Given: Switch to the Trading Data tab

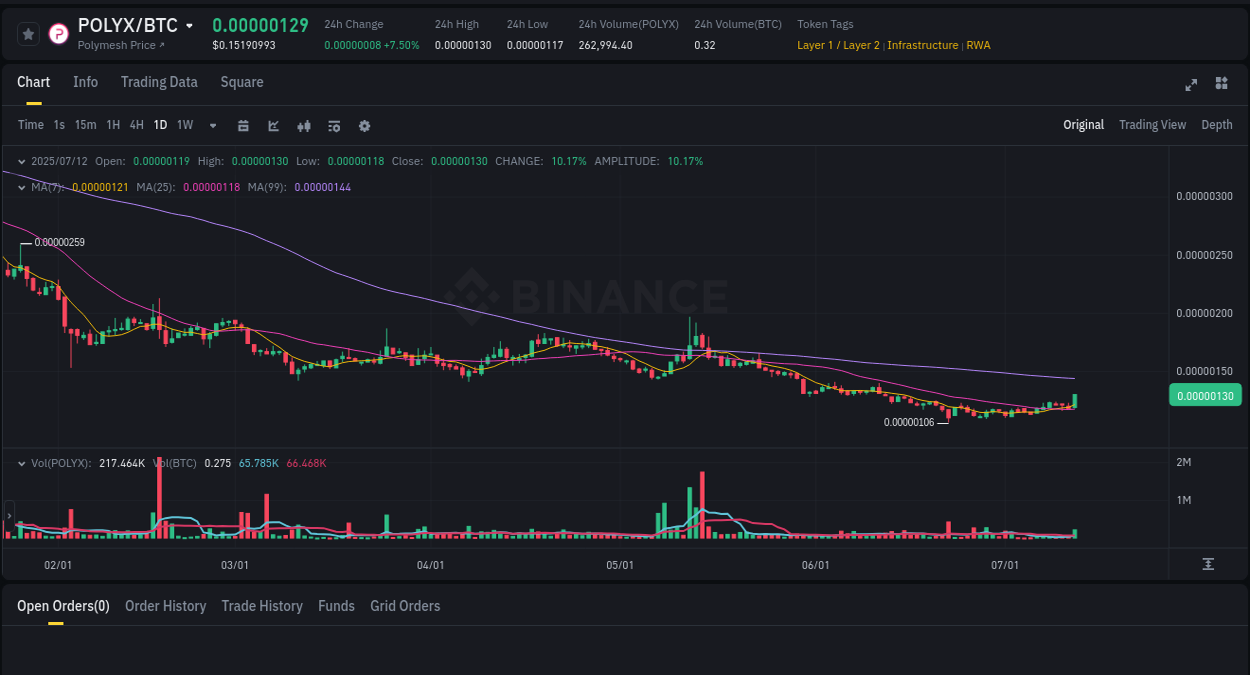Looking at the screenshot, I should click(x=159, y=82).
